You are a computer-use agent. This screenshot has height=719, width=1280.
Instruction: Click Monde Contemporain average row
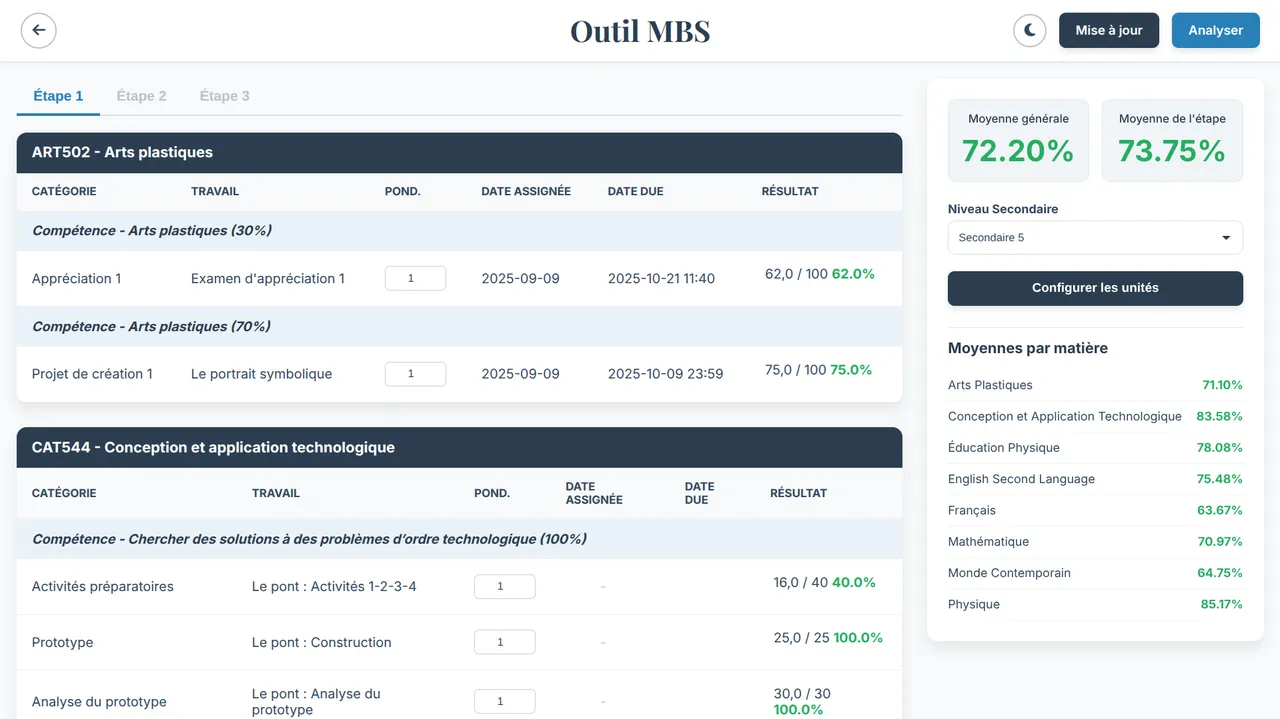[x=1095, y=573]
